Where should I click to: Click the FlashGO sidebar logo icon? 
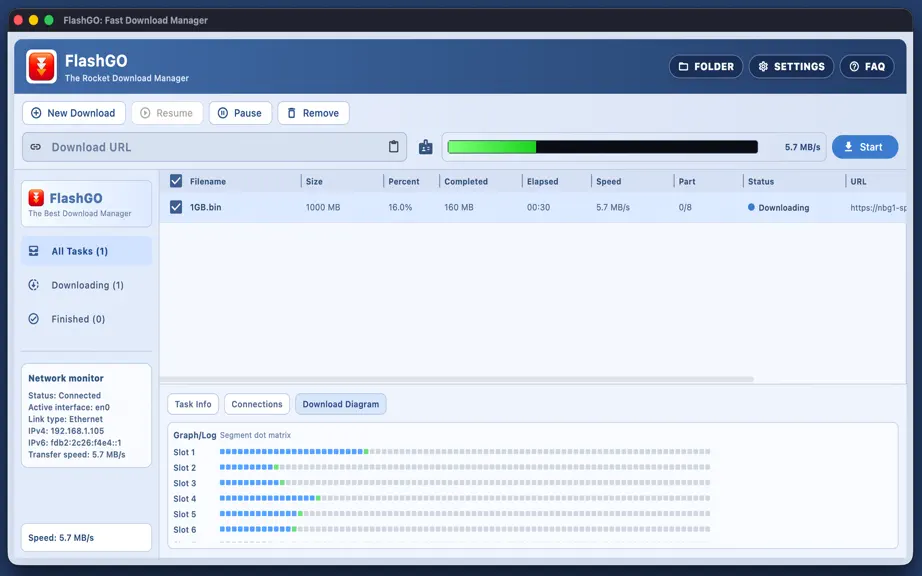click(x=36, y=197)
